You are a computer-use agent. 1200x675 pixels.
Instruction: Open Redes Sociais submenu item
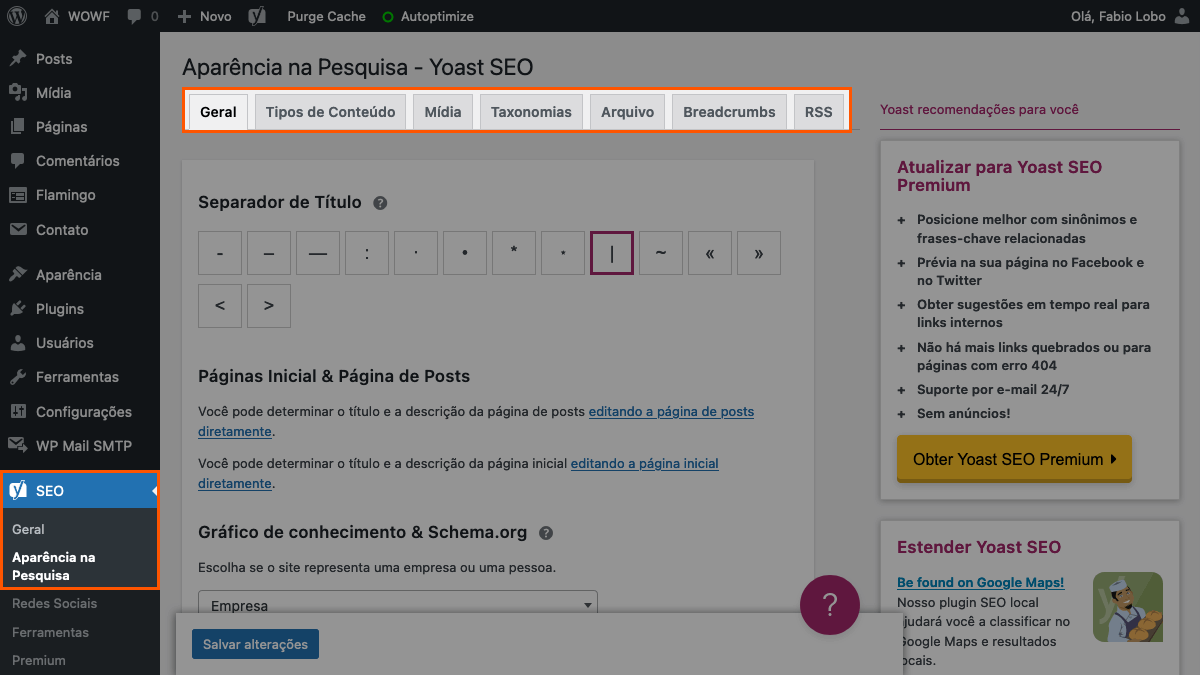click(x=55, y=603)
